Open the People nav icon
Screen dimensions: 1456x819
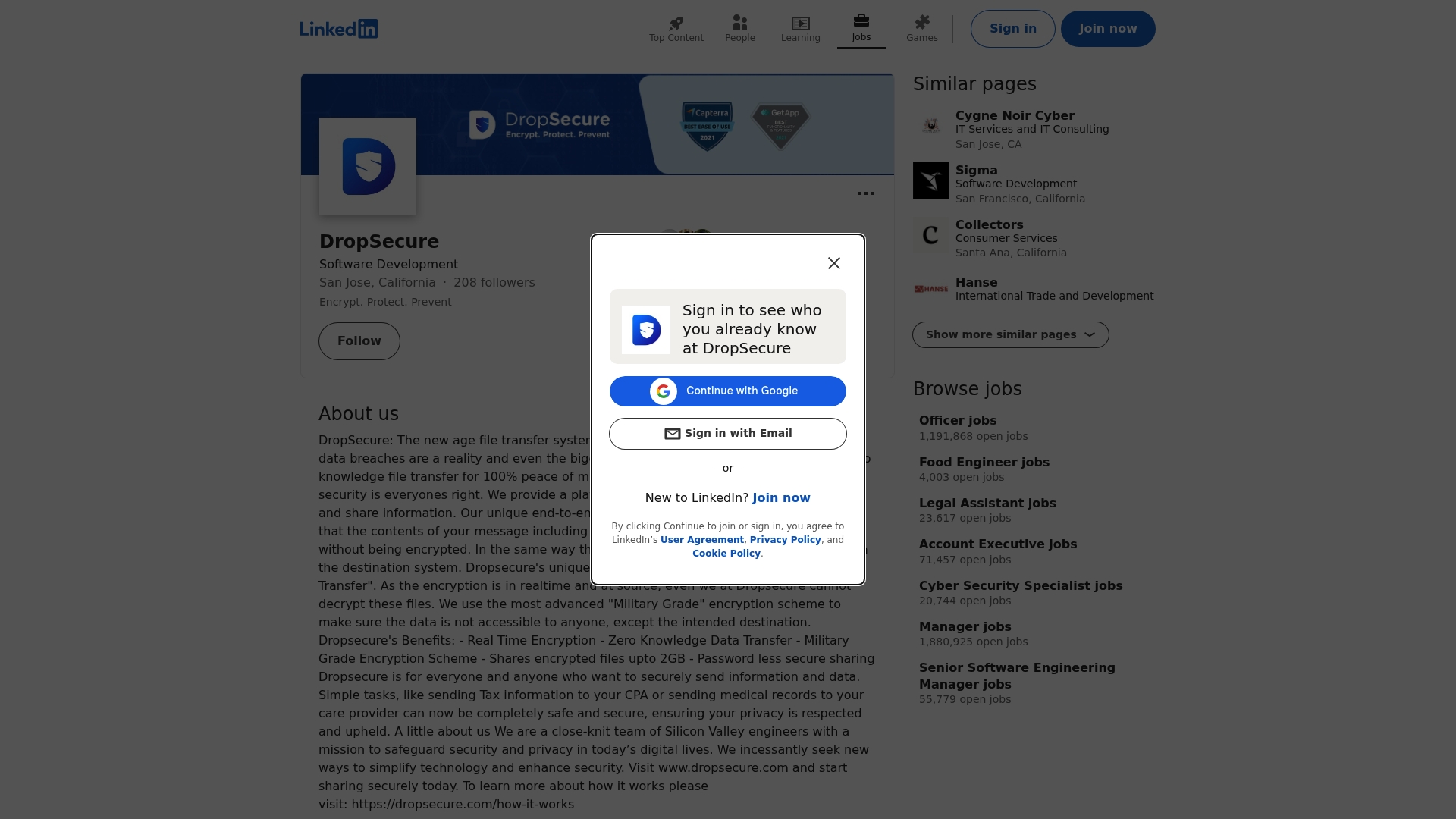[740, 23]
